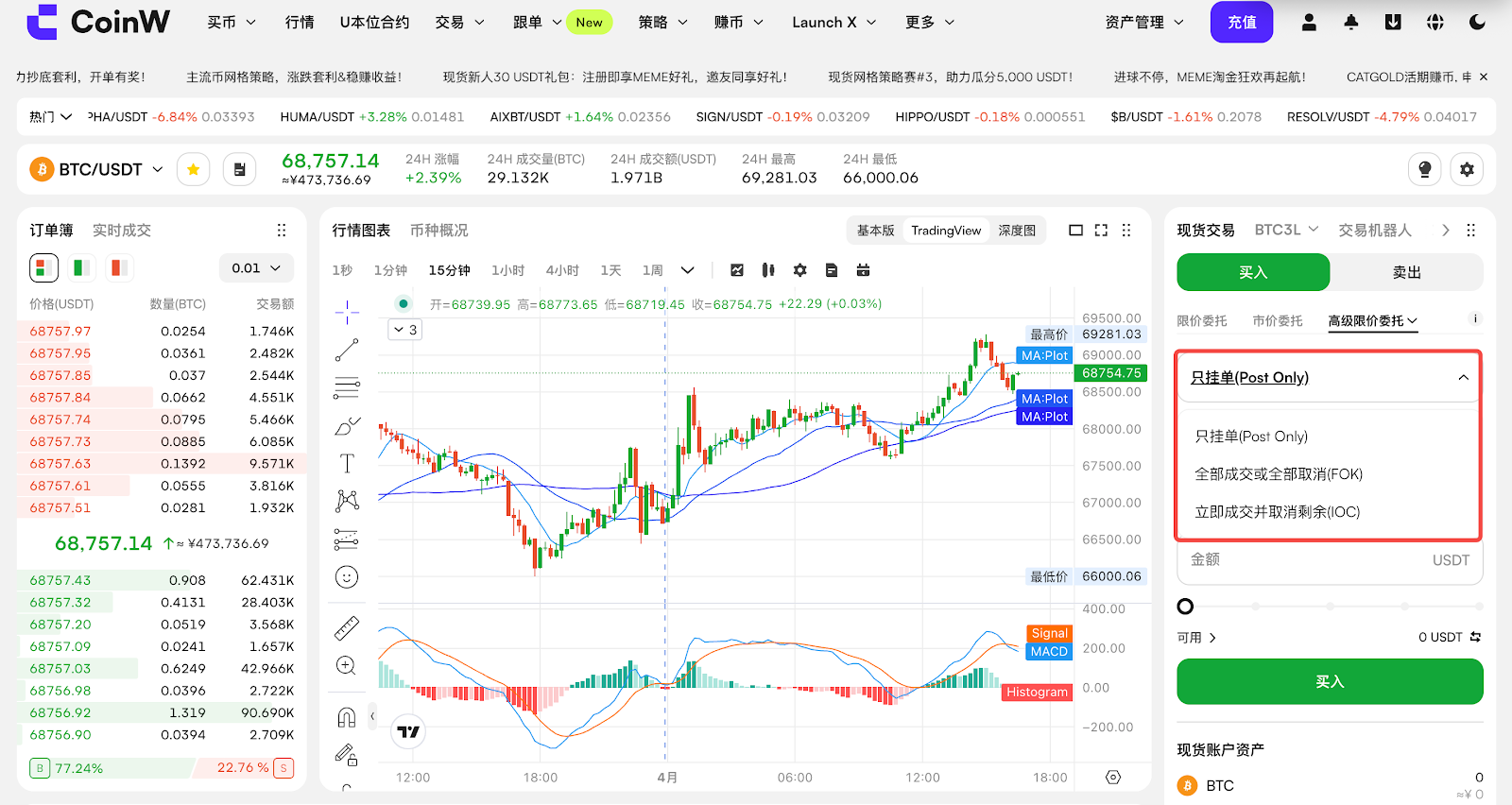Switch to the 卖出 sell tab

click(1407, 272)
